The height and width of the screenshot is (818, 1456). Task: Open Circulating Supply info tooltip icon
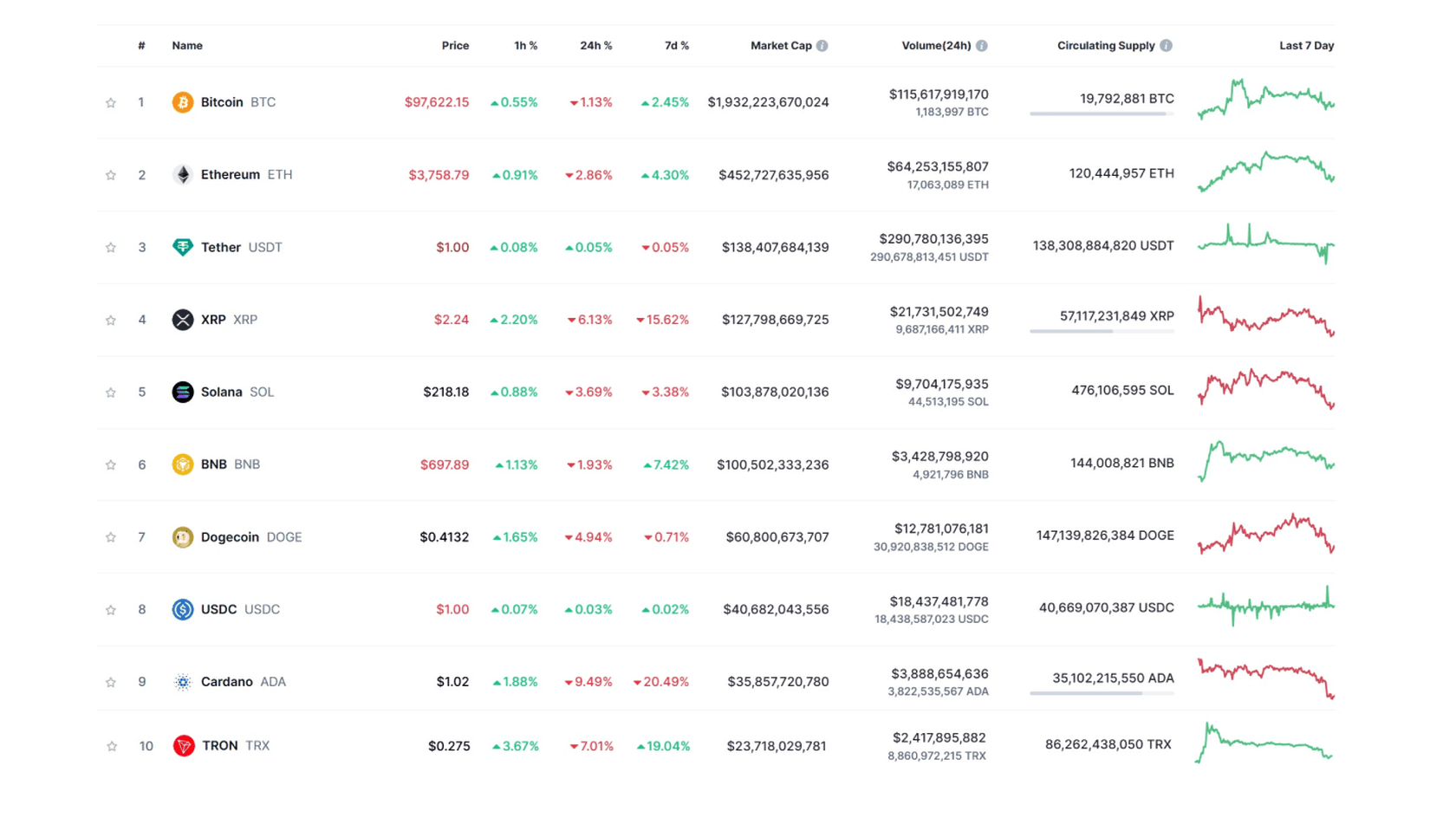pos(1166,46)
